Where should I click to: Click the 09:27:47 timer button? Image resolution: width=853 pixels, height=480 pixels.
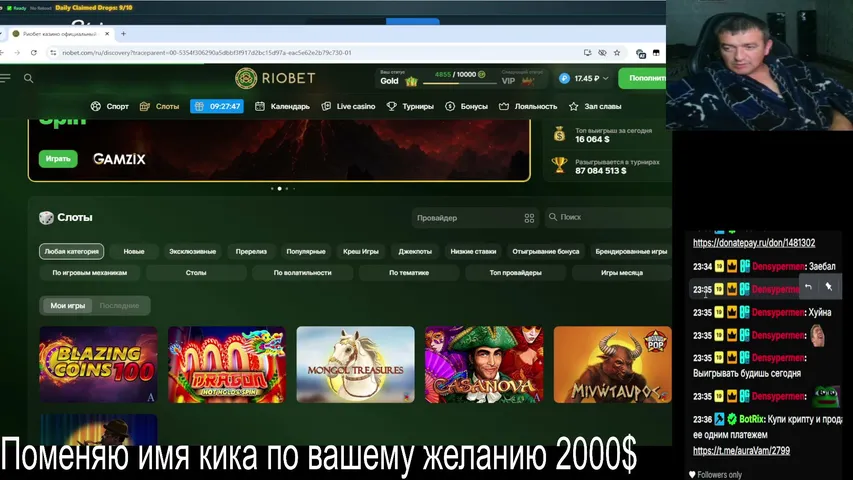click(217, 107)
